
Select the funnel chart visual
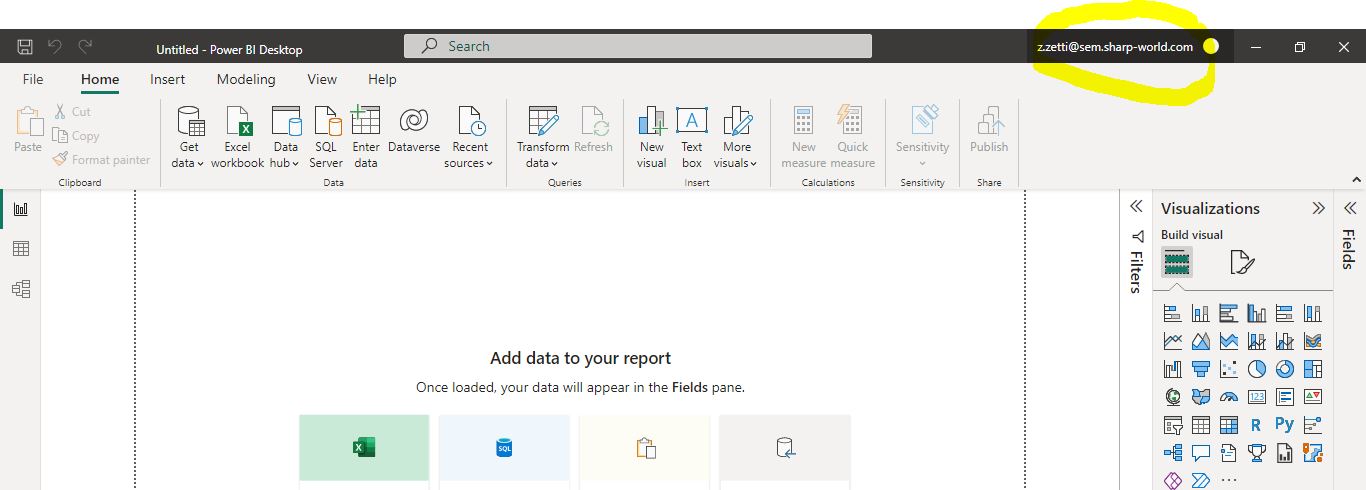[x=1201, y=369]
